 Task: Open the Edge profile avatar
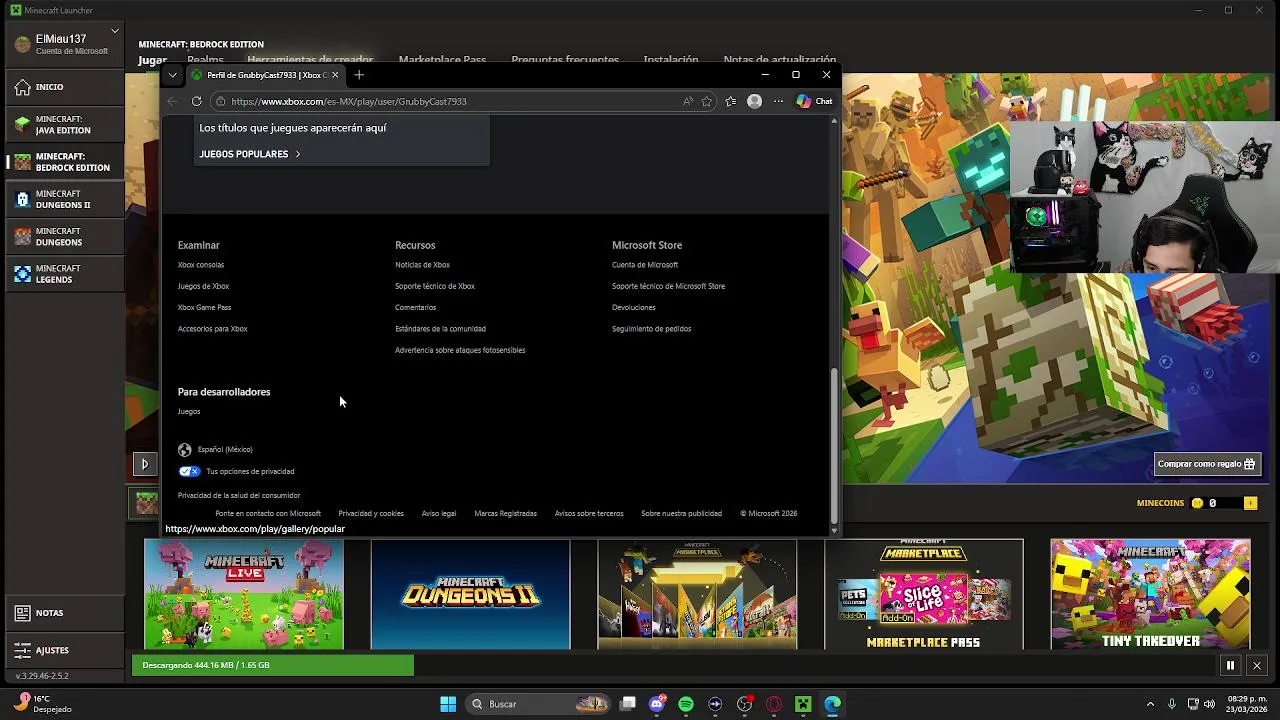click(755, 101)
